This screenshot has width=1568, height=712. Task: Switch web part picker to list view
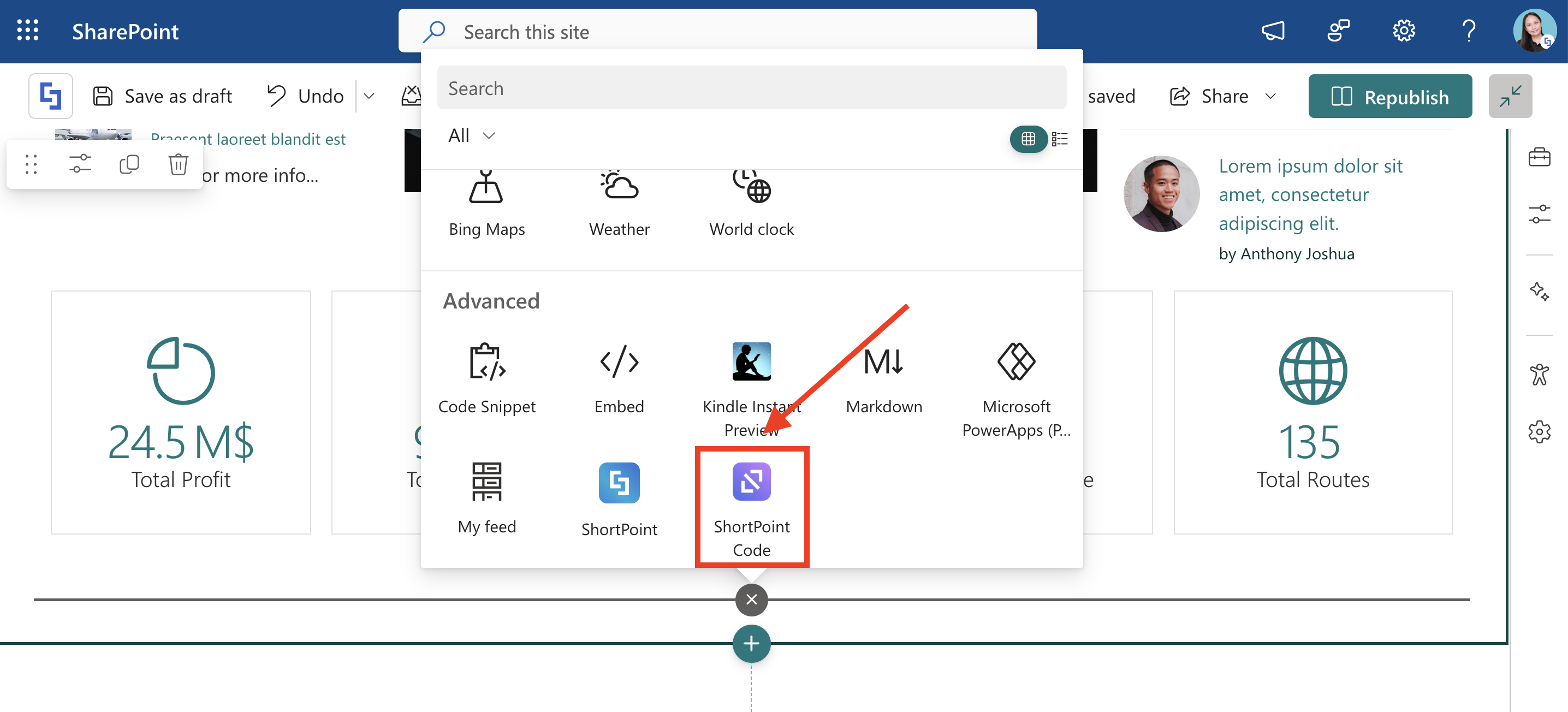tap(1059, 139)
